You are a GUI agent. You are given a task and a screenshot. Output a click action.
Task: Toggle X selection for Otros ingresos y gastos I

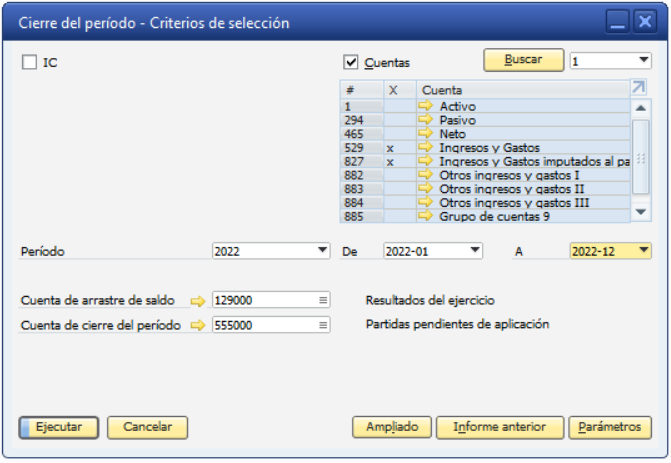click(x=400, y=175)
